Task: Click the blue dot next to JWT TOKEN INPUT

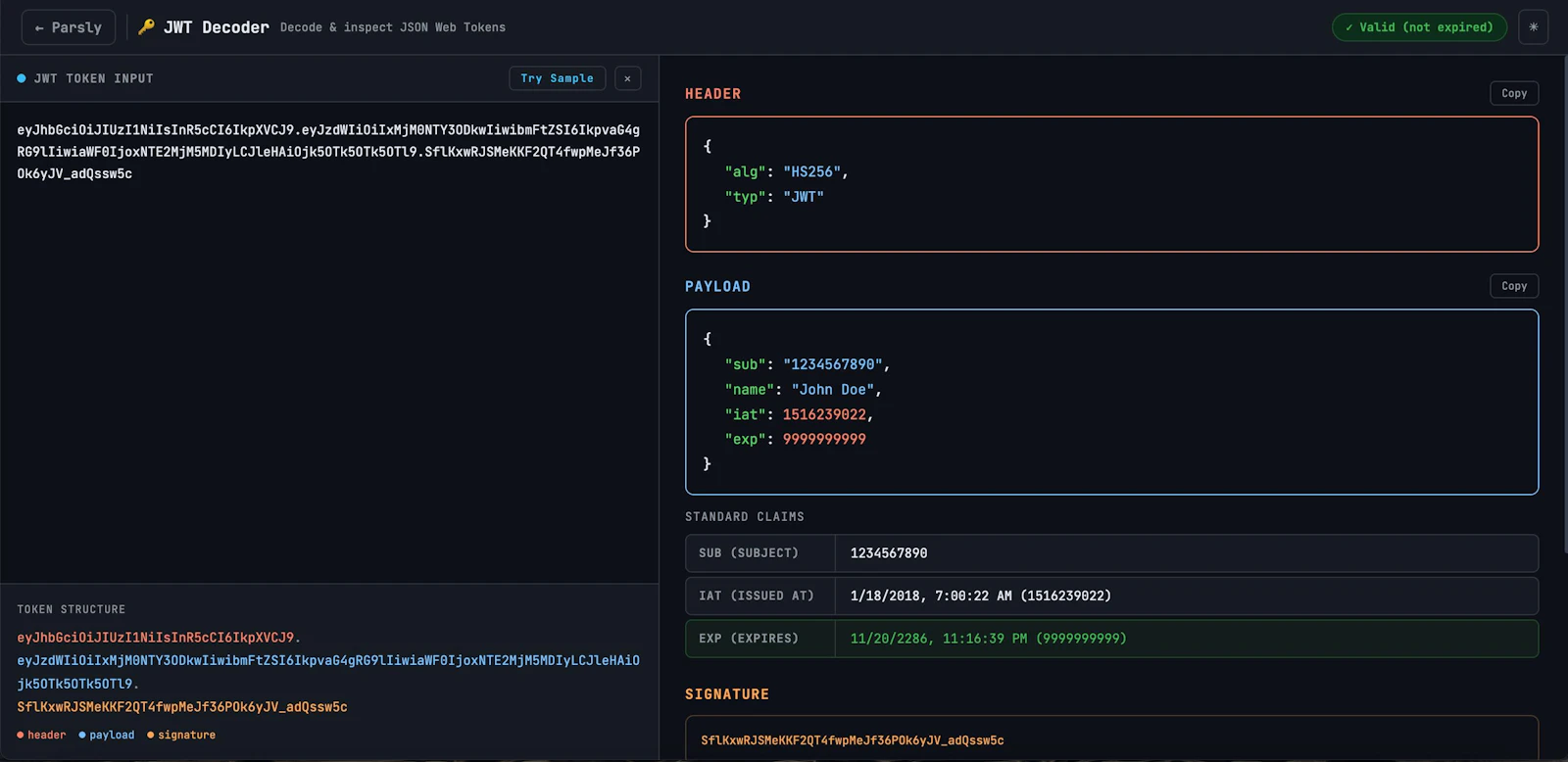Action: coord(22,78)
